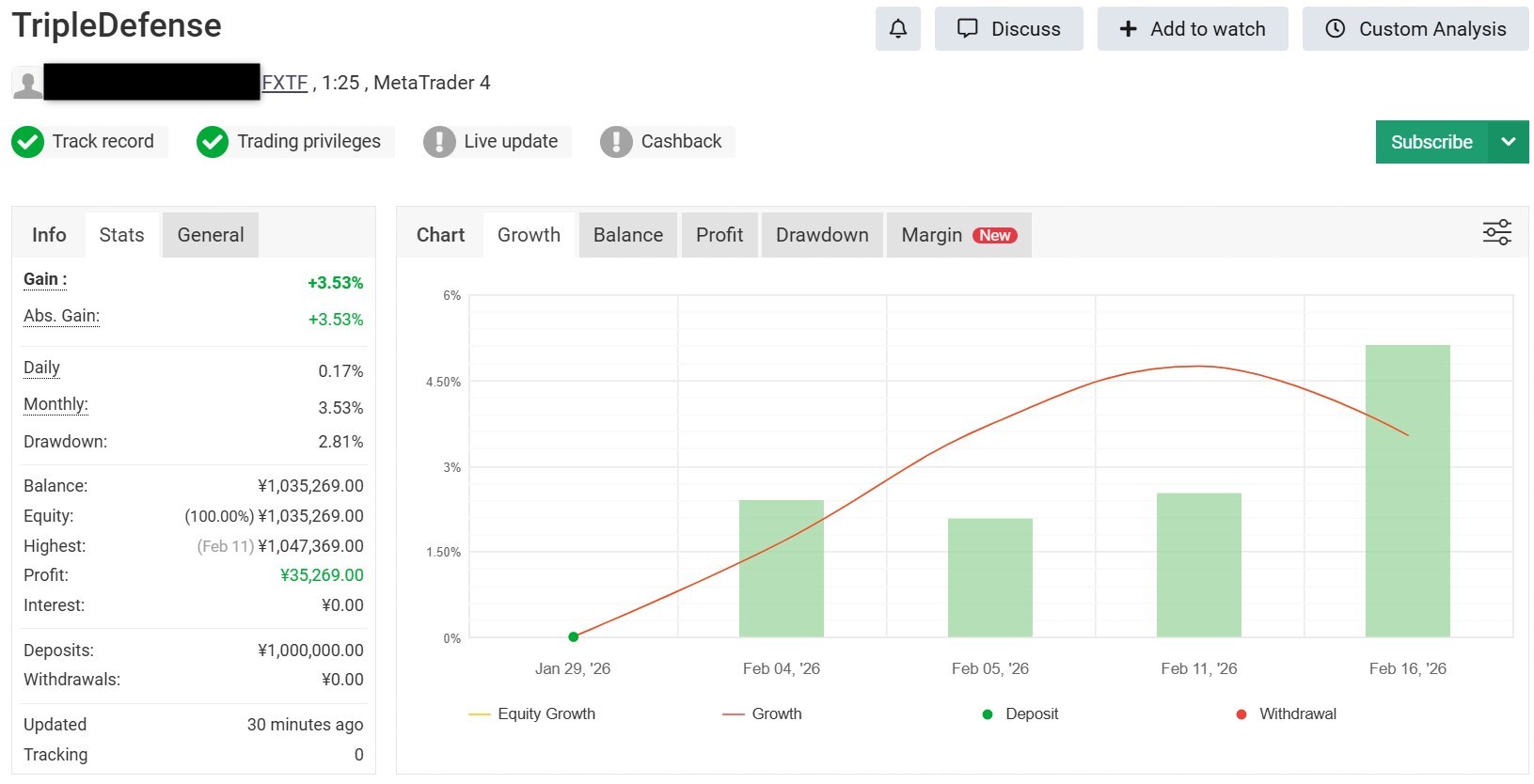1534x784 pixels.
Task: Click the notification bell icon
Action: click(897, 29)
